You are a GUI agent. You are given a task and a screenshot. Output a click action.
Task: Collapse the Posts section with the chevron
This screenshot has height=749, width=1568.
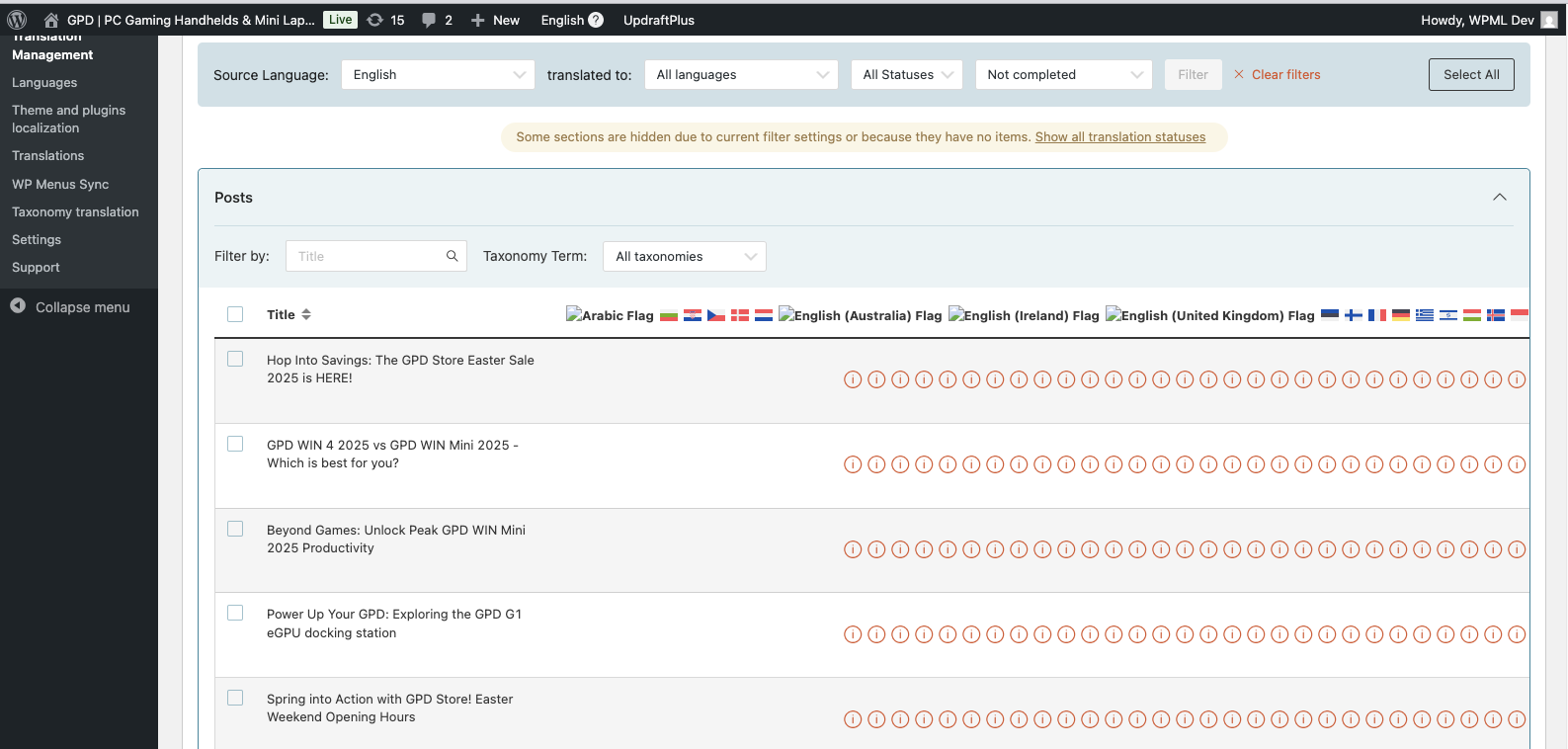pyautogui.click(x=1500, y=198)
